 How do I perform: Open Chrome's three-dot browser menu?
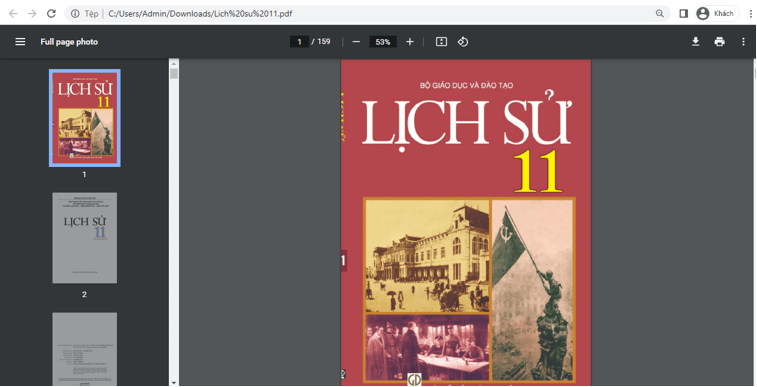point(751,14)
